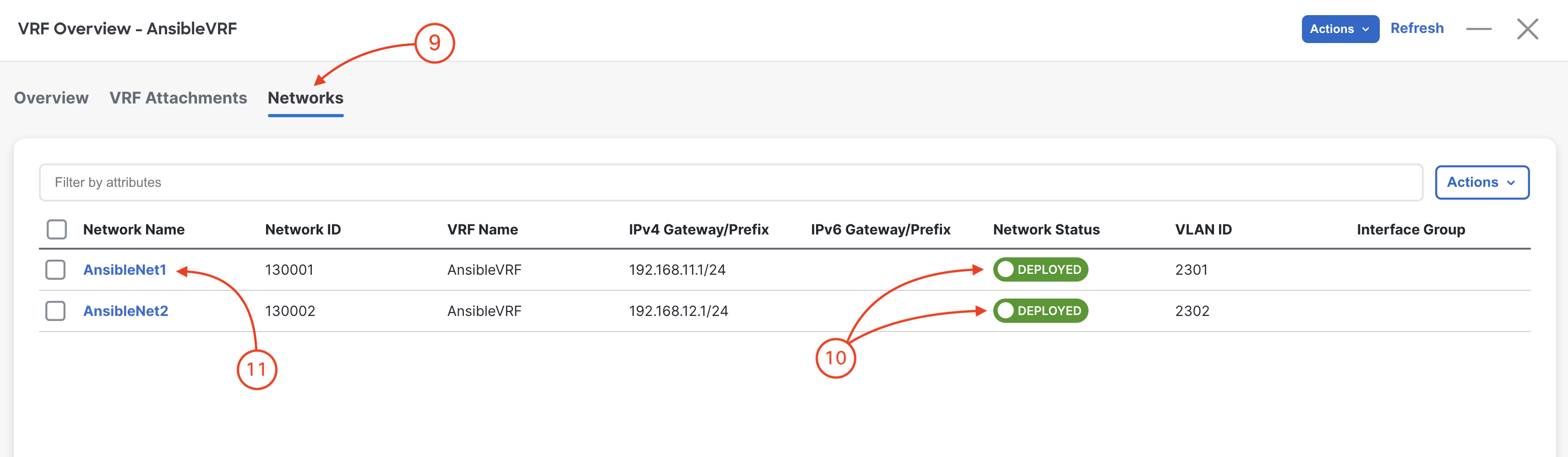Viewport: 1568px width, 457px height.
Task: Open the AnsibleNet1 network link
Action: [x=125, y=270]
